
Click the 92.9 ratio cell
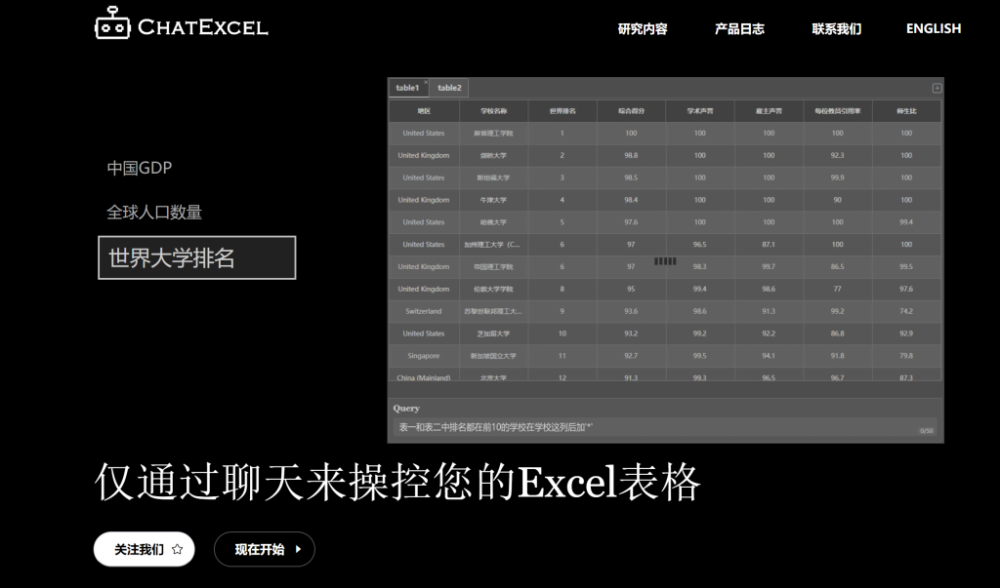(907, 334)
